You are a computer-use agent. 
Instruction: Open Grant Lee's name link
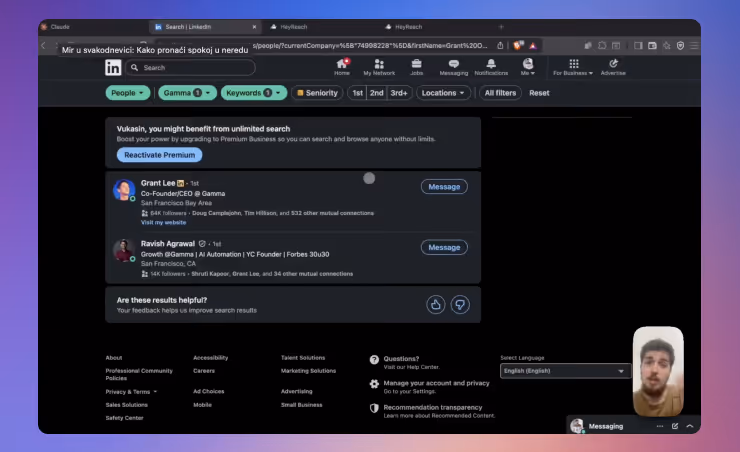click(158, 183)
